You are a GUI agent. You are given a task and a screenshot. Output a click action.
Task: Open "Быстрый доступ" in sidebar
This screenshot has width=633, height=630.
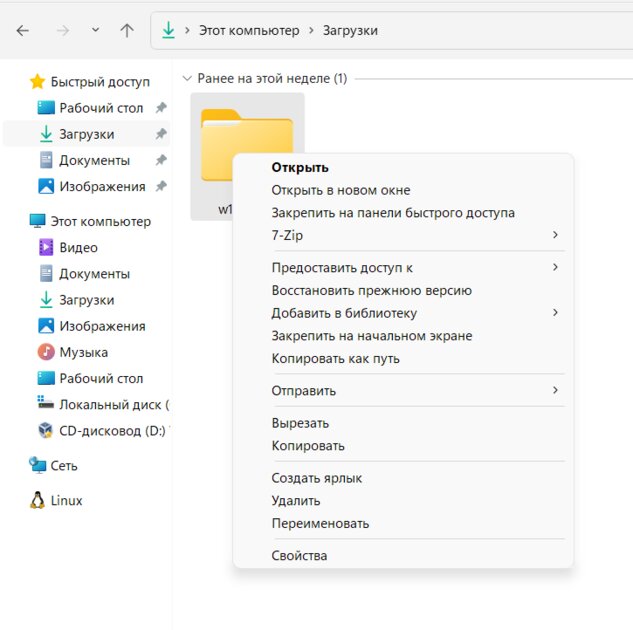click(100, 82)
